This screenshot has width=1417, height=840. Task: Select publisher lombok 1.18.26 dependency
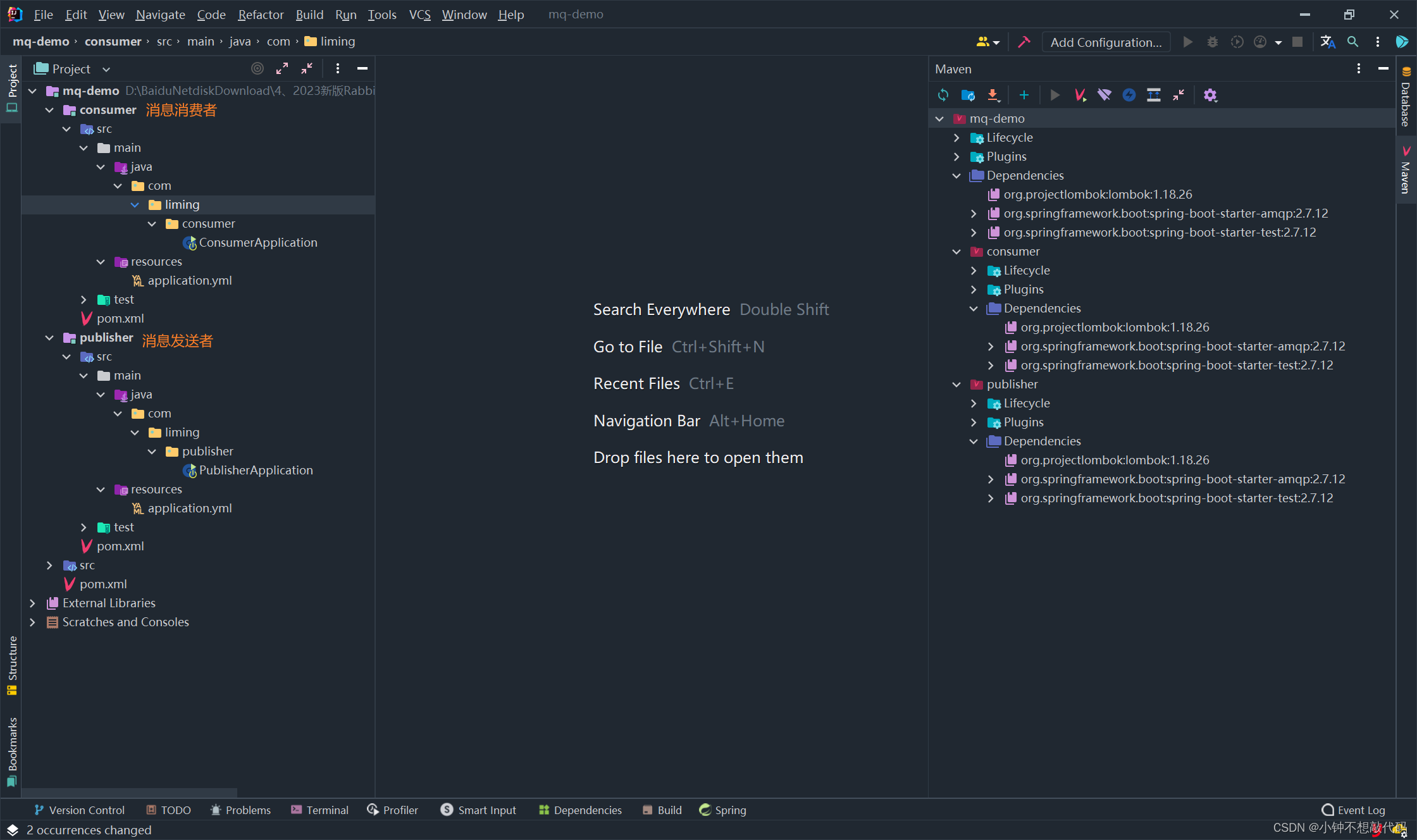pyautogui.click(x=1115, y=460)
